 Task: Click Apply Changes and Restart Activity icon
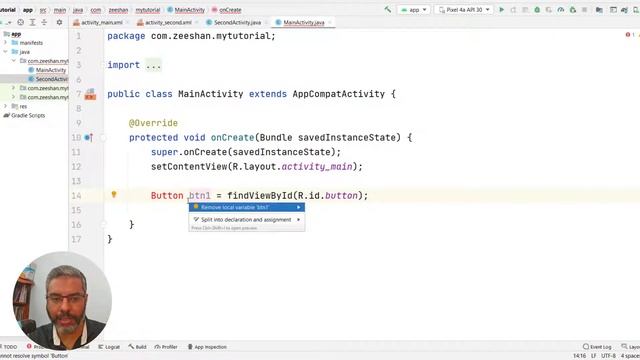point(513,9)
